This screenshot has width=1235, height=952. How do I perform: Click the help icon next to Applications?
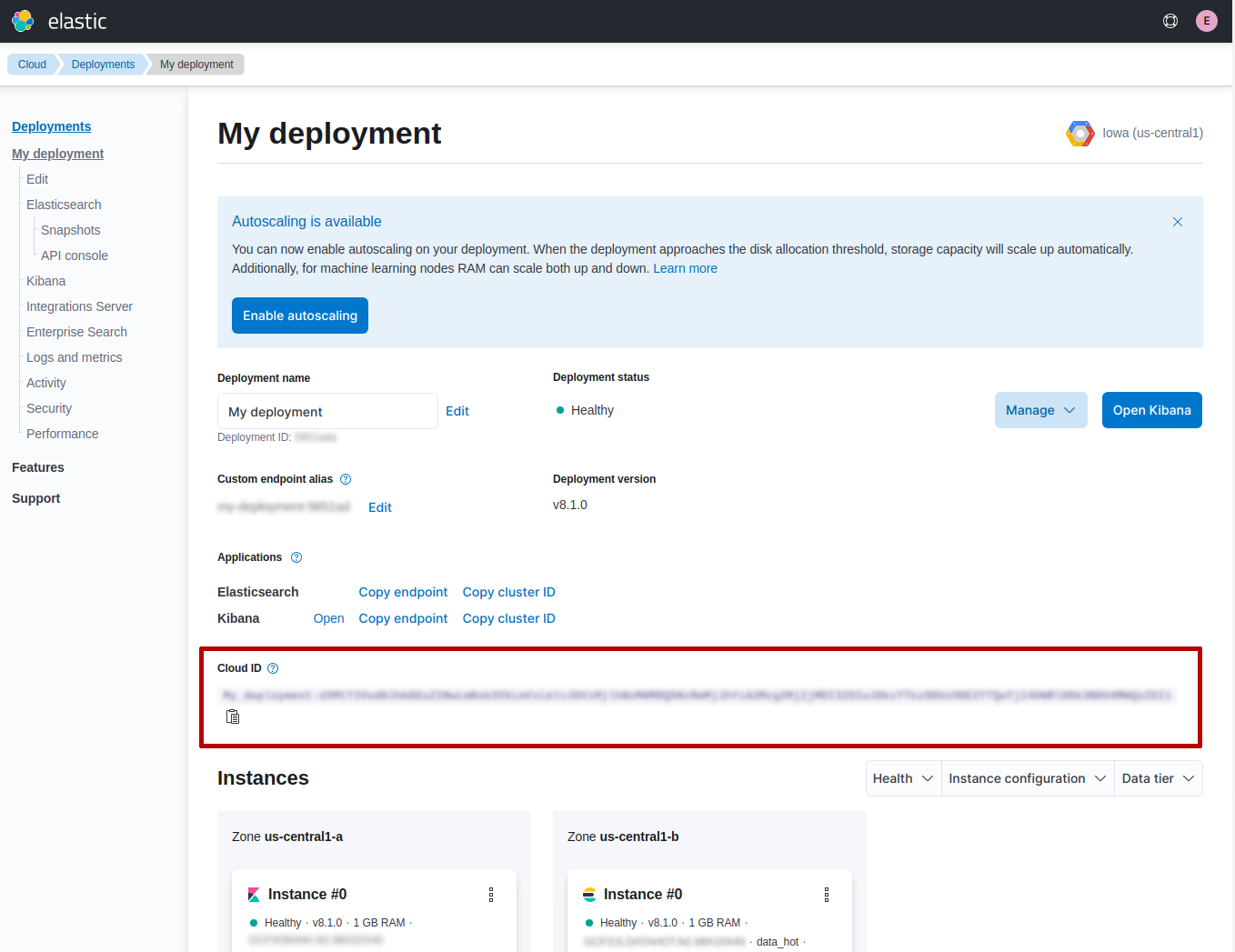[x=296, y=556]
